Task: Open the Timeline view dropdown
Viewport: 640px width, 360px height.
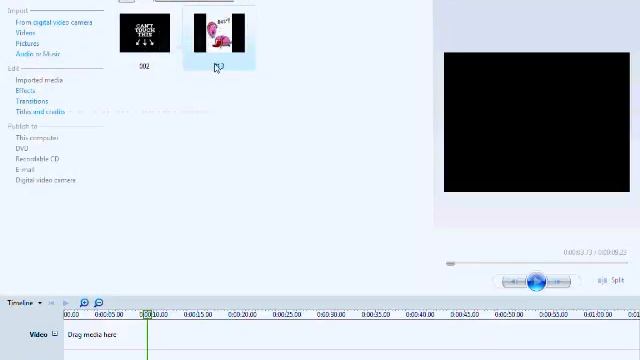Action: click(40, 303)
